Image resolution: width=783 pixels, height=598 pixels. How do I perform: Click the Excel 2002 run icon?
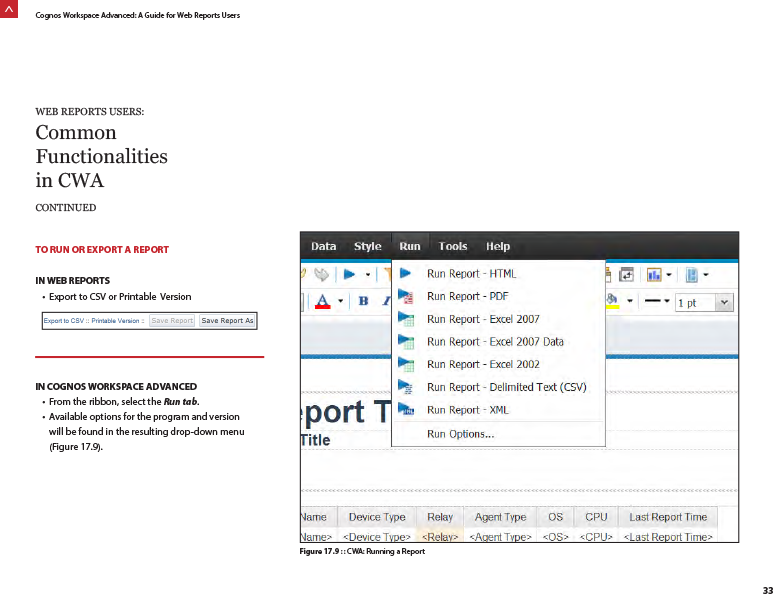point(406,364)
